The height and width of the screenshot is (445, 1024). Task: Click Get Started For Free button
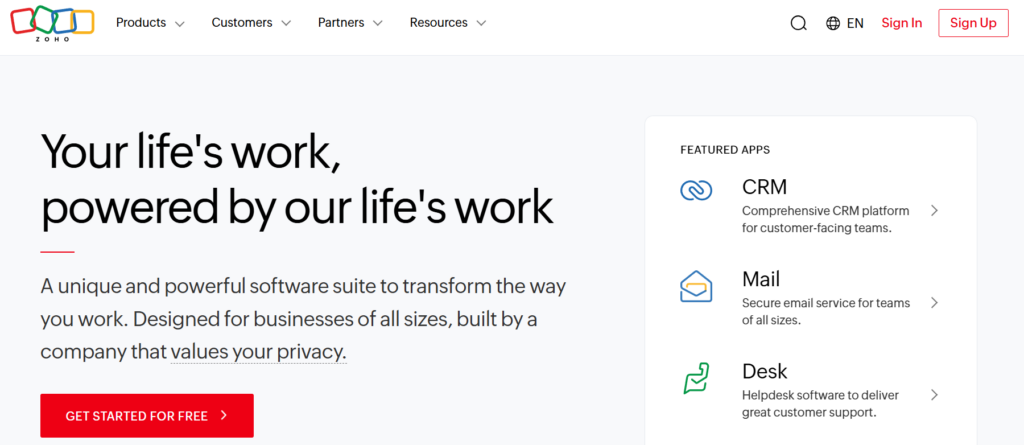pyautogui.click(x=147, y=416)
